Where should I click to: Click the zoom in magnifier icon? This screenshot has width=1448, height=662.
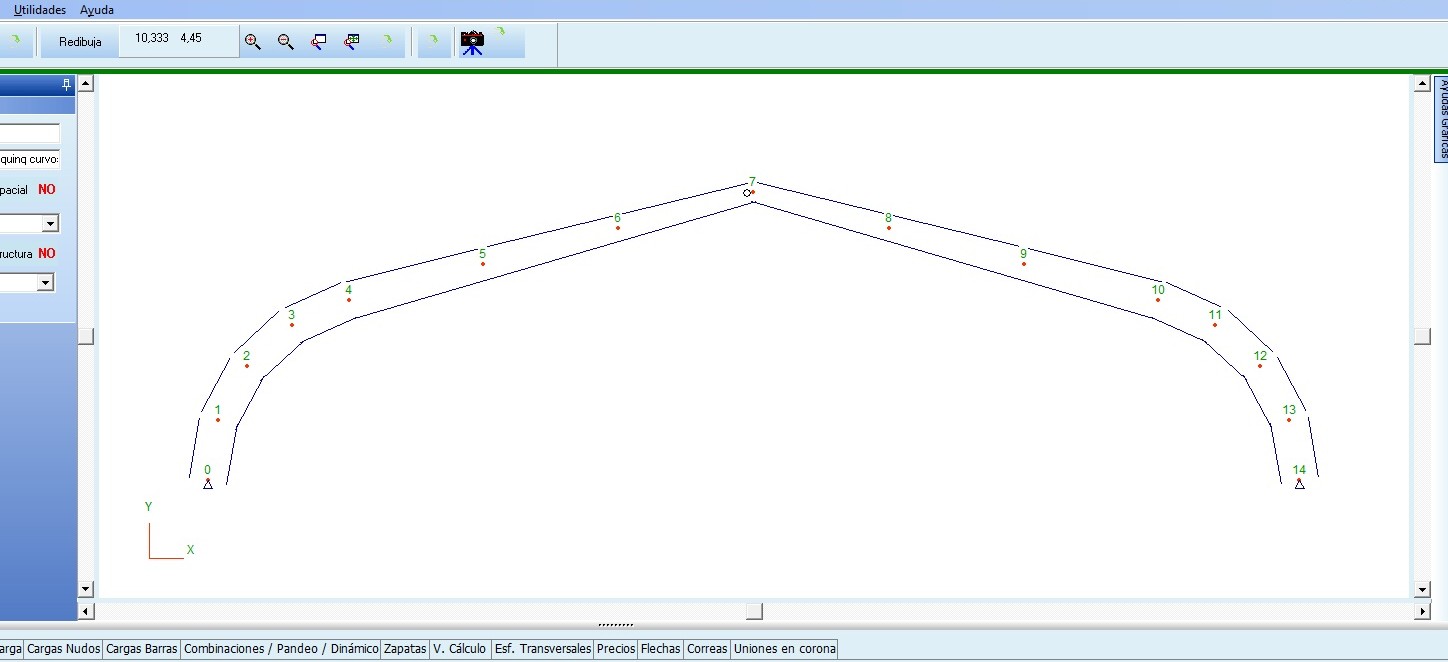pyautogui.click(x=253, y=42)
